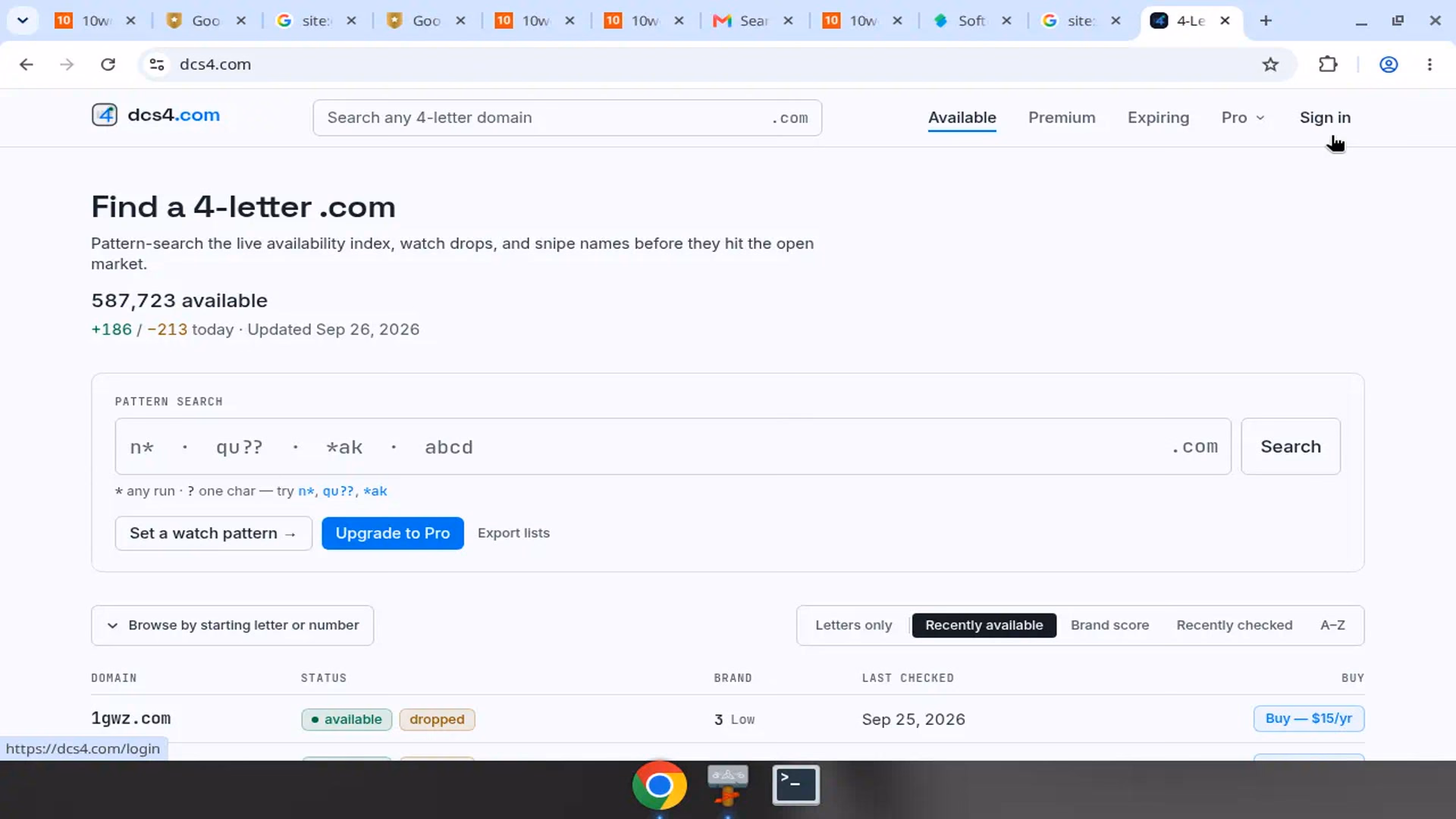Viewport: 1456px width, 819px height.
Task: Select A–Z sort option
Action: [x=1332, y=626]
